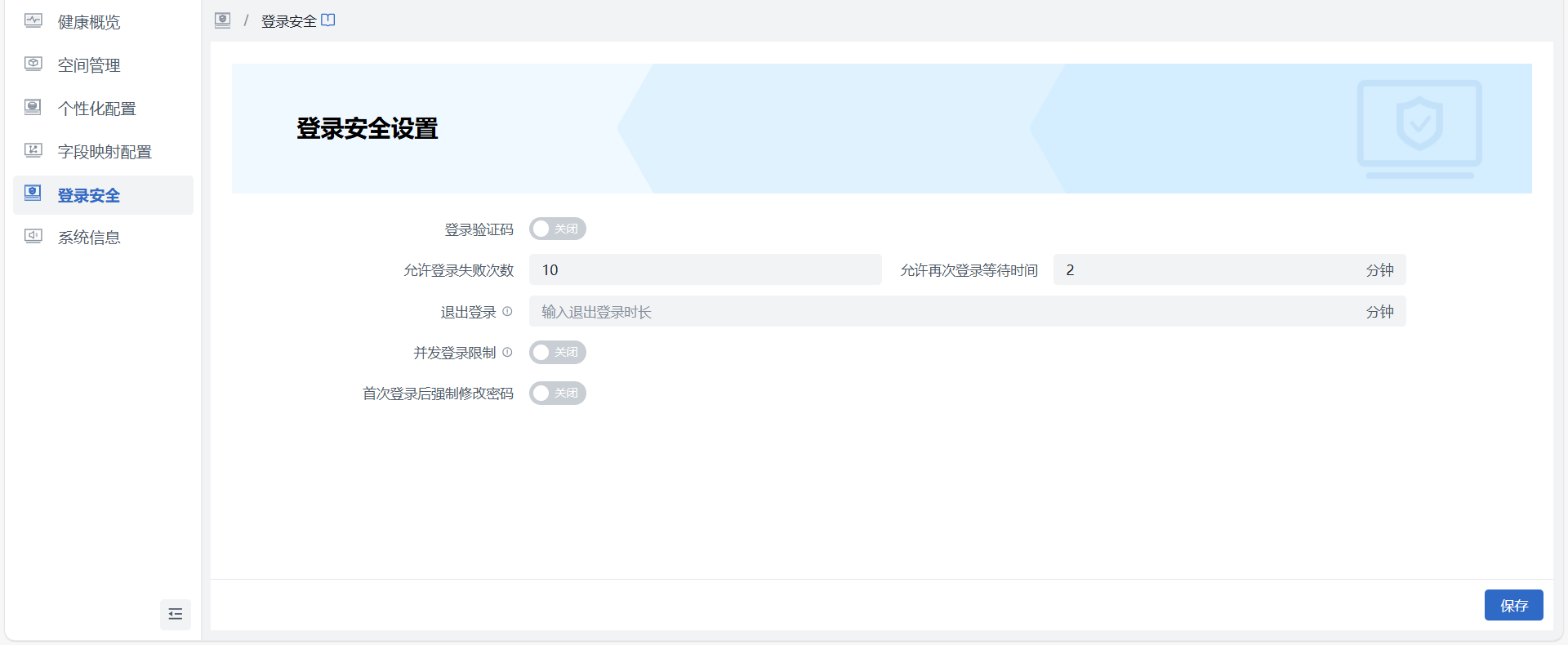Click the 个性化配置 sidebar icon

click(33, 108)
